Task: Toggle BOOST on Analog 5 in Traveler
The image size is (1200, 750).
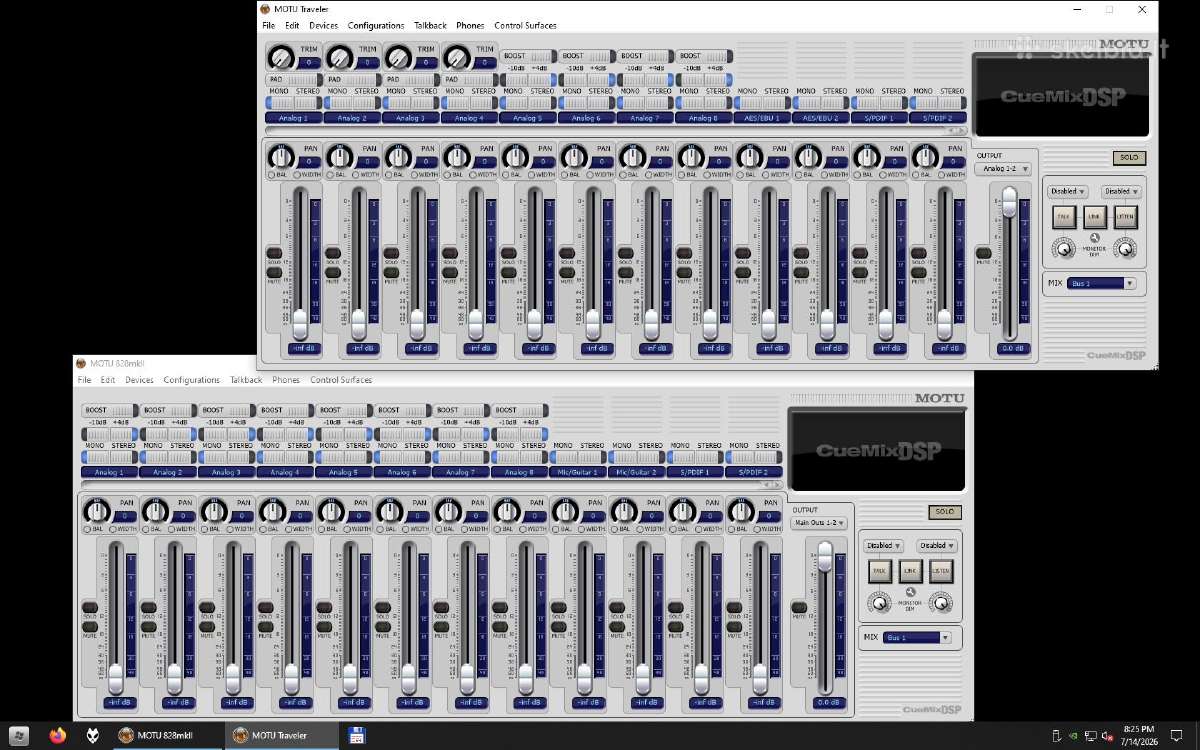Action: (x=528, y=56)
